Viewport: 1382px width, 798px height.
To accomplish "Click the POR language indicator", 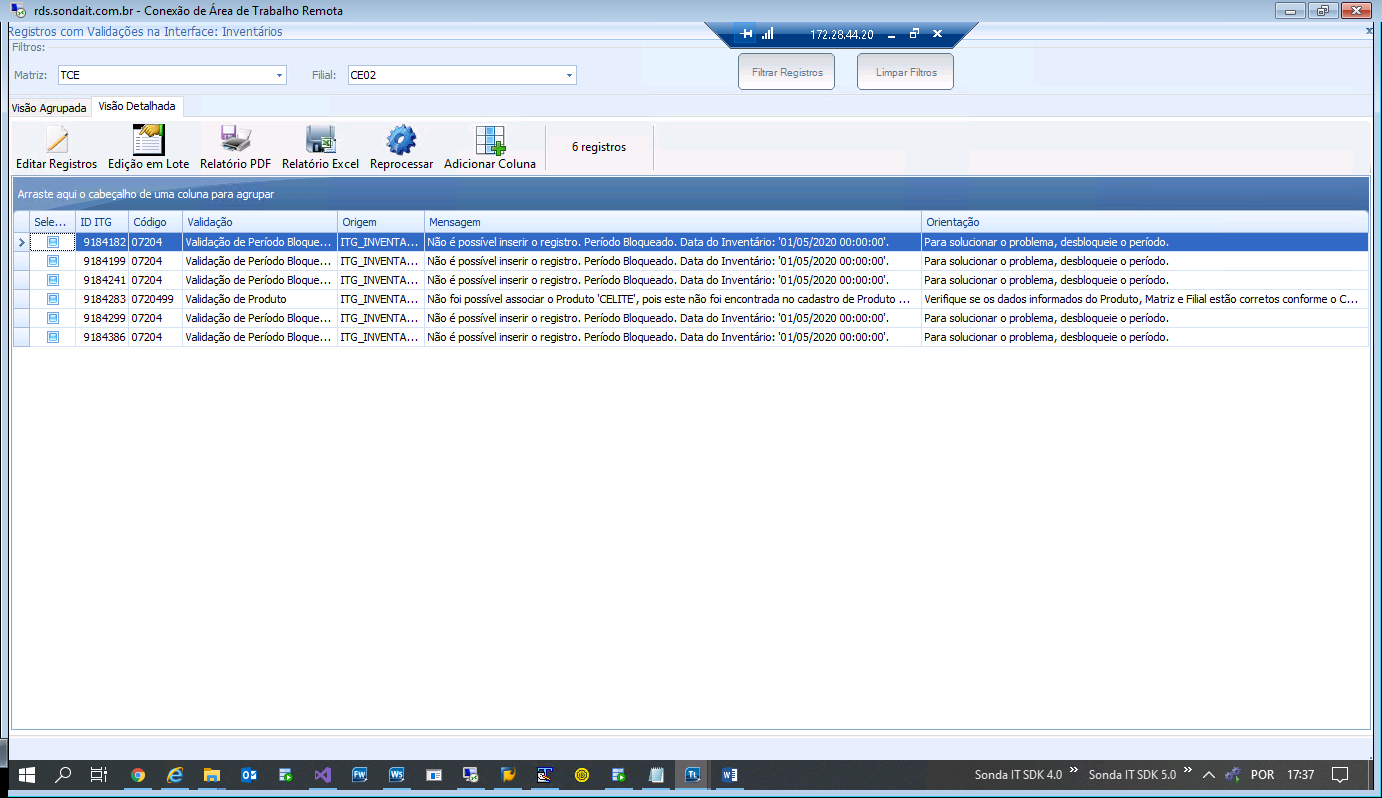I will pos(1262,774).
